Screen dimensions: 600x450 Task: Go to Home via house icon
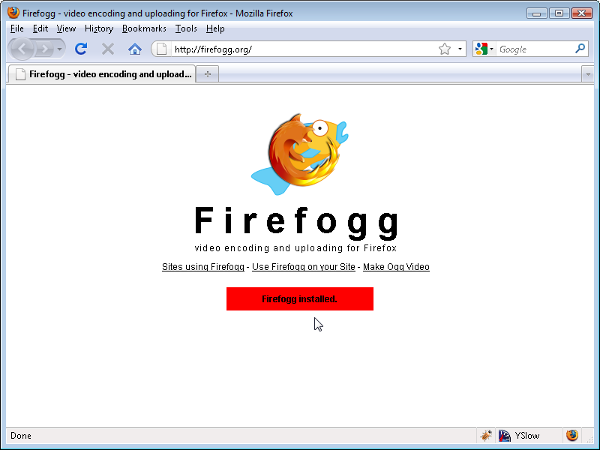[135, 49]
